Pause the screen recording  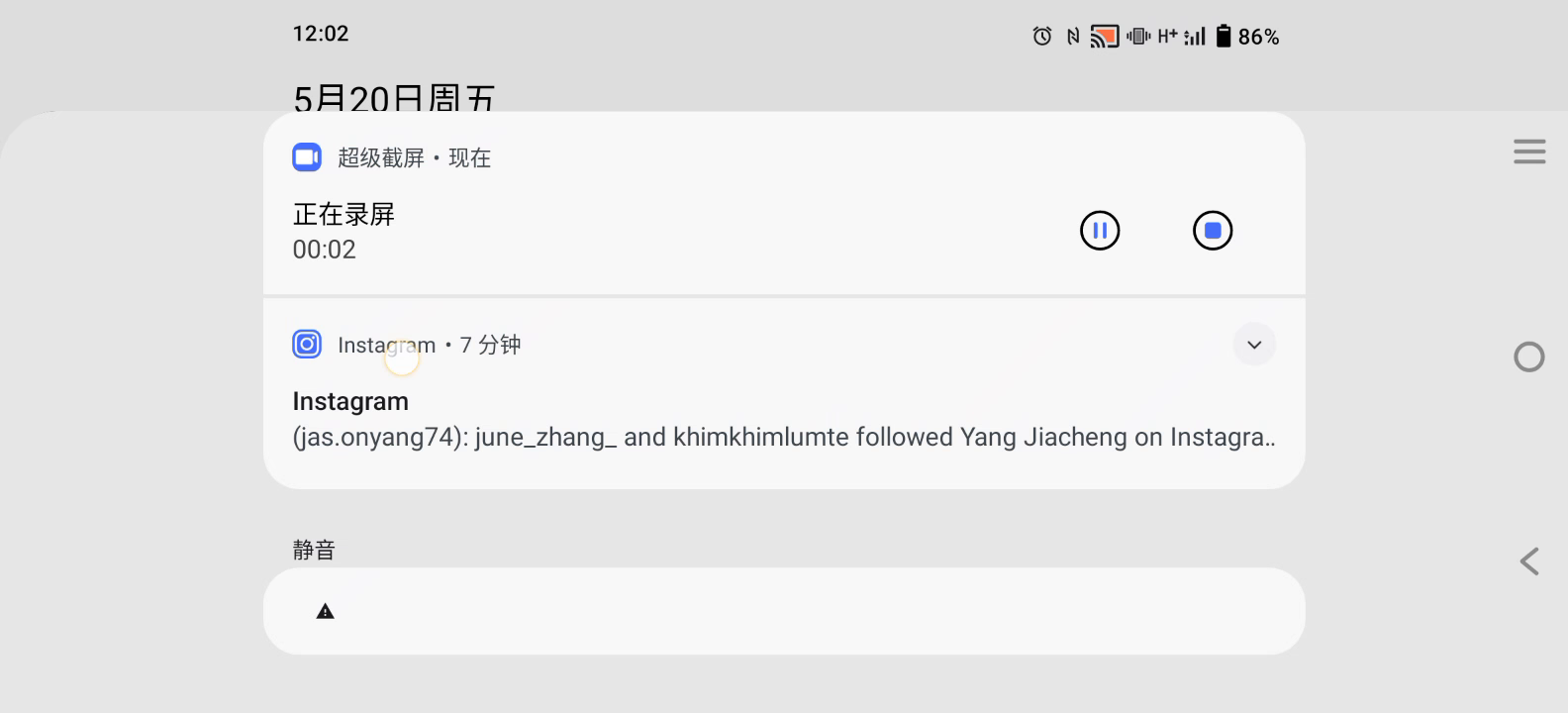tap(1100, 231)
